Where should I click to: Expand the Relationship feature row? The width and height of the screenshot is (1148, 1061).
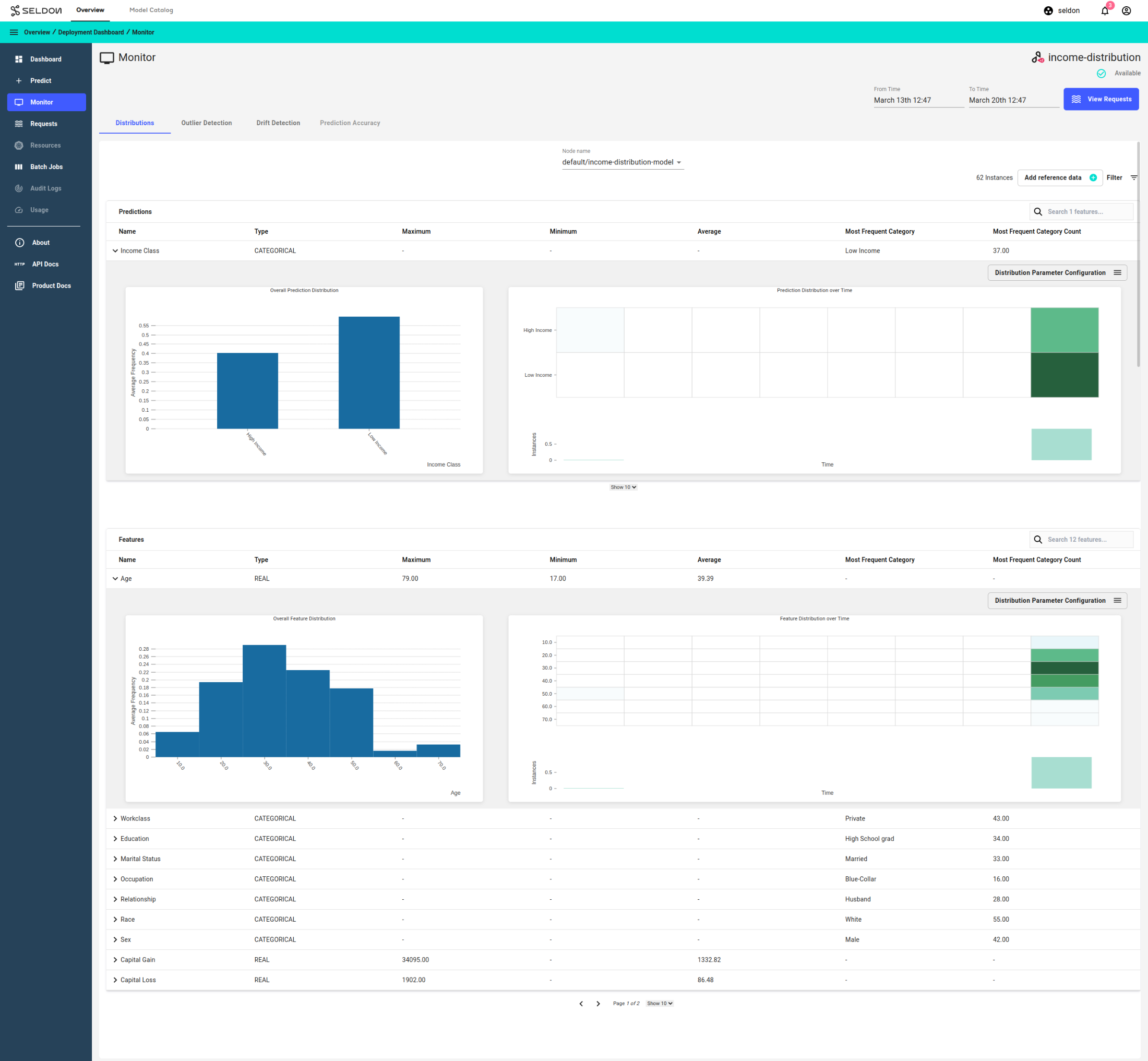[x=115, y=900]
